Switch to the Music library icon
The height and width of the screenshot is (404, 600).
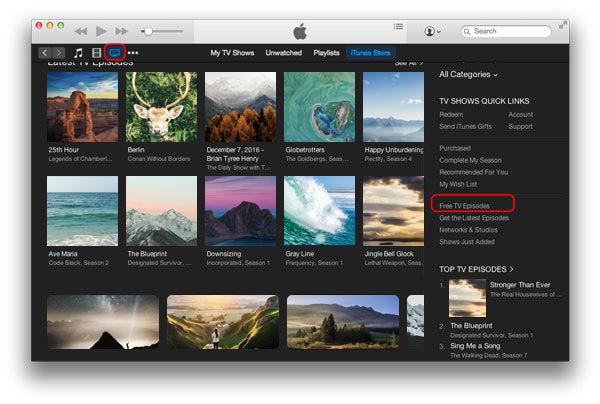tap(78, 53)
